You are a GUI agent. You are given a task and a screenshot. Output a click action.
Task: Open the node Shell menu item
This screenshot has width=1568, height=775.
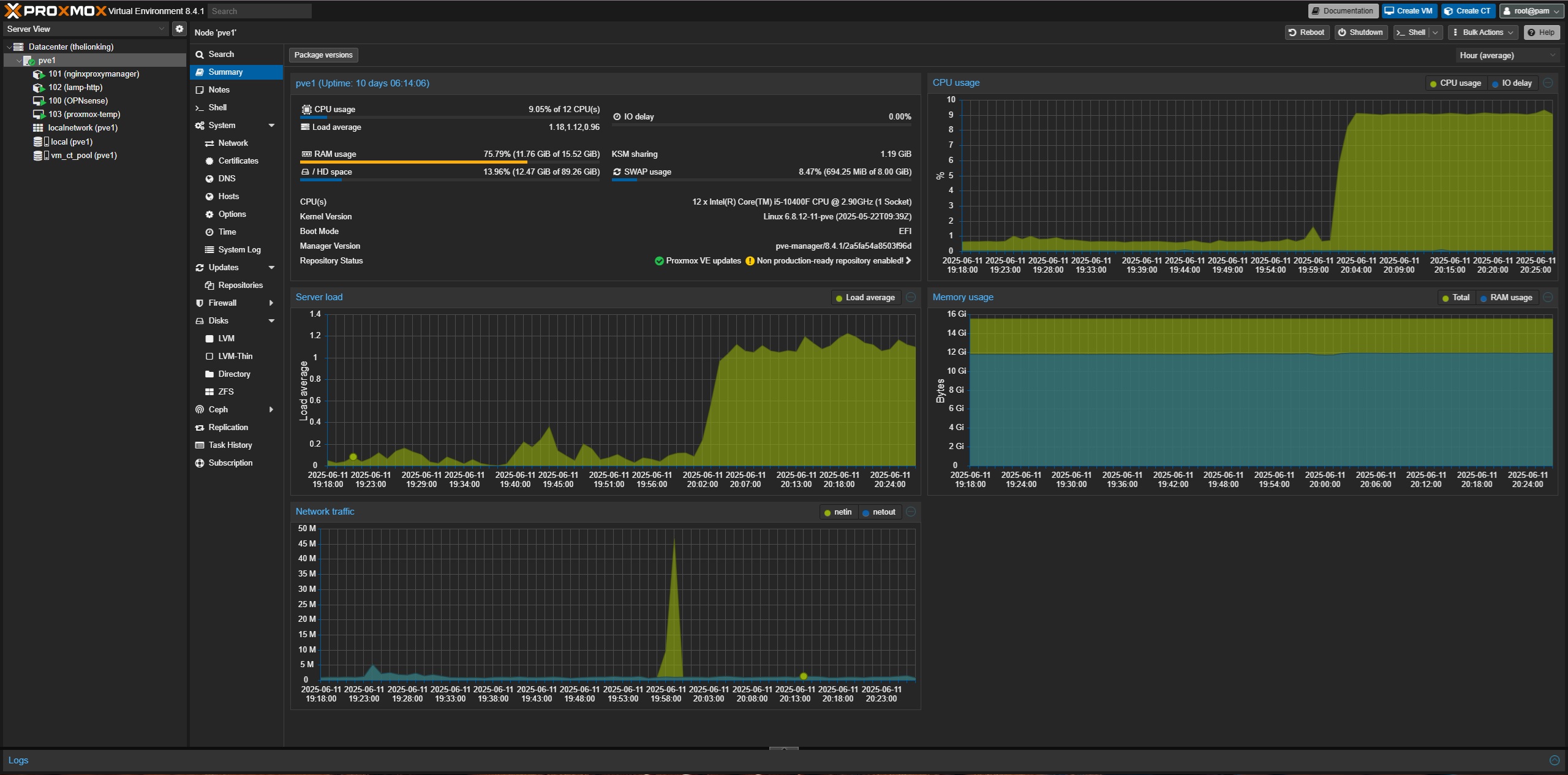click(x=236, y=107)
